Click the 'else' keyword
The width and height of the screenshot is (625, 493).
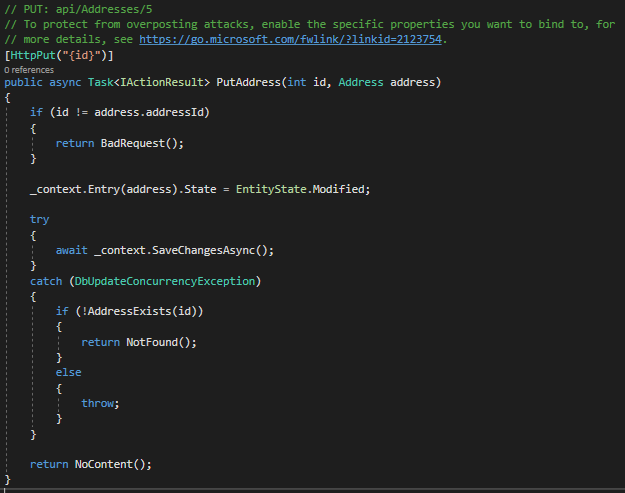pyautogui.click(x=69, y=373)
